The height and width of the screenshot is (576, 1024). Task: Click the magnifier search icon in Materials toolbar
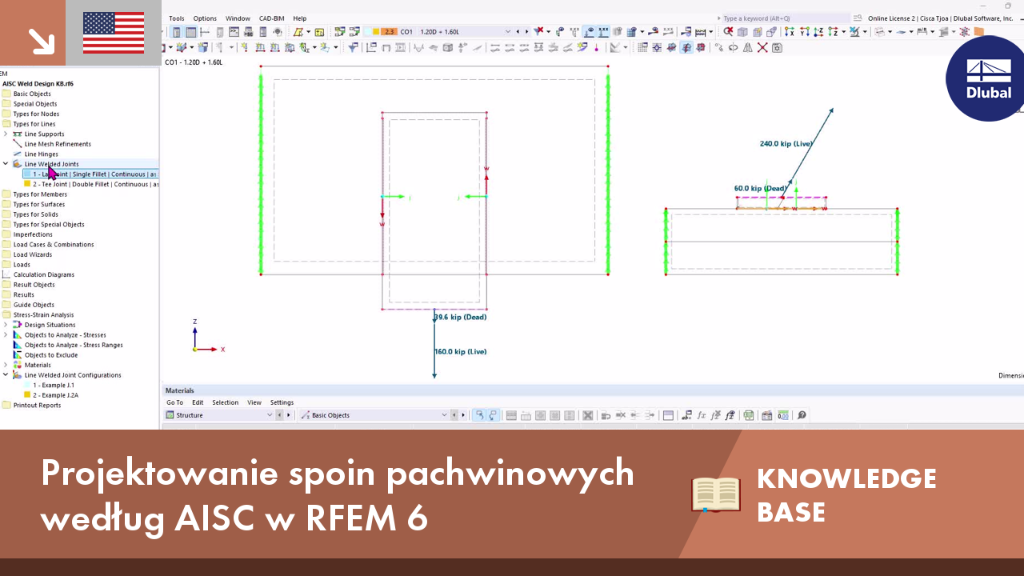802,415
